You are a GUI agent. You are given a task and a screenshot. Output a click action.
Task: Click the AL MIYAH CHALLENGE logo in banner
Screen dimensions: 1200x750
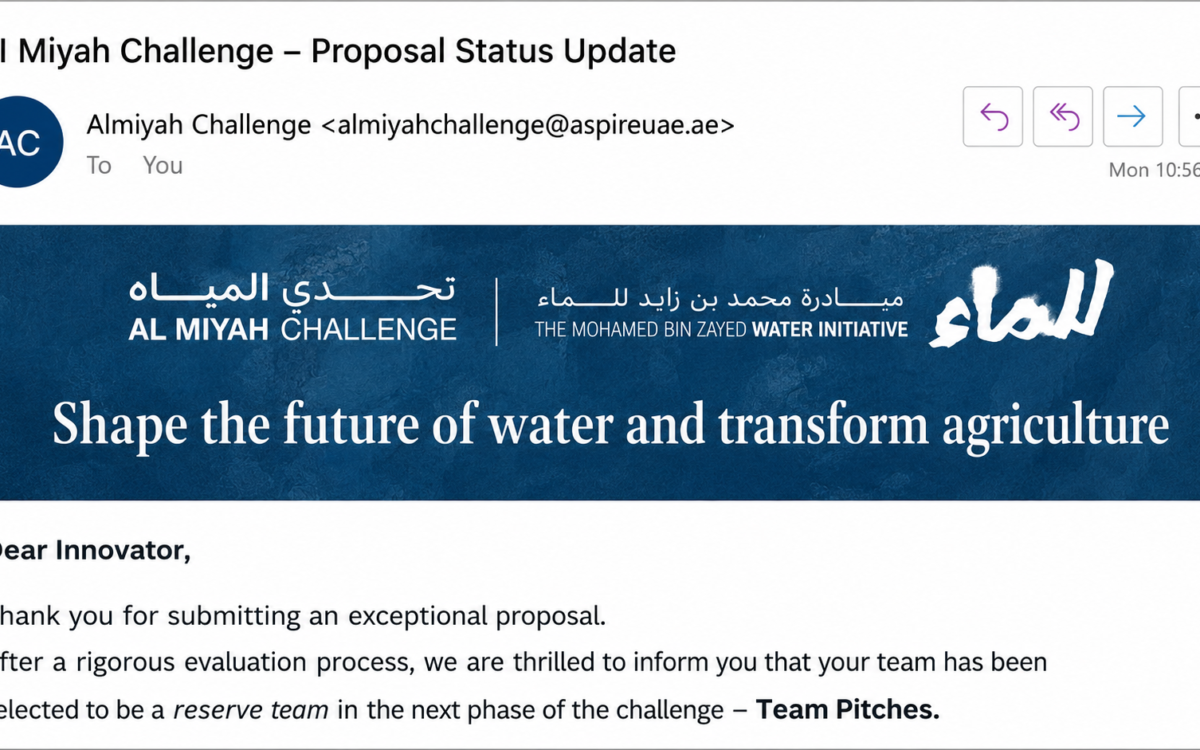292,307
